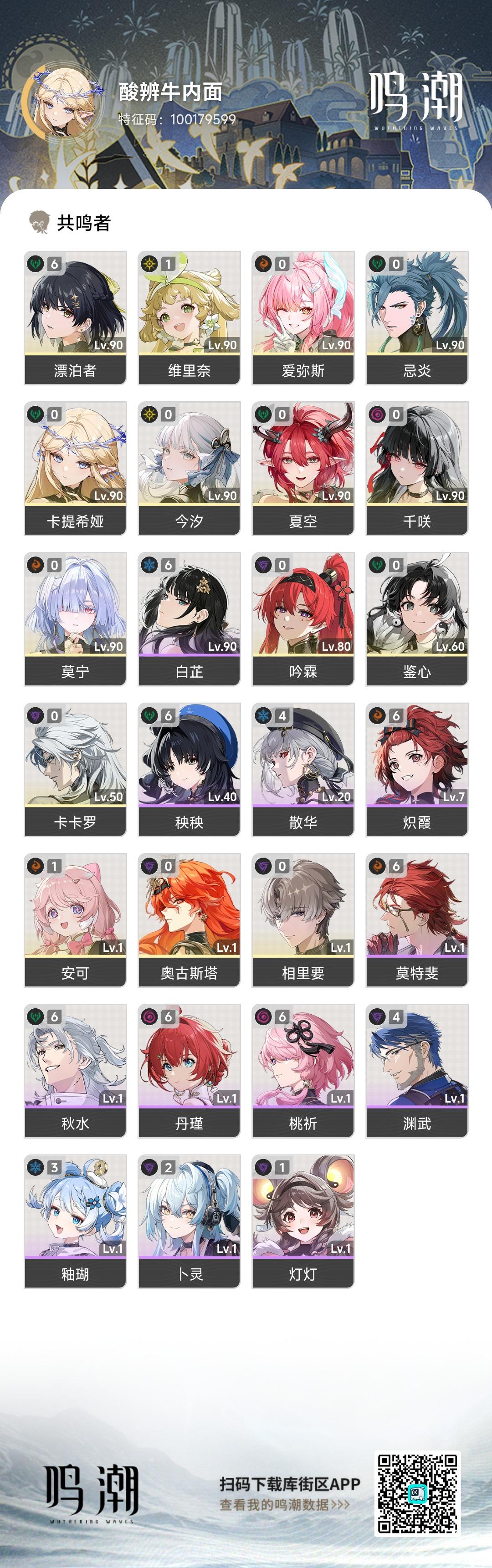Click the 共鸣者 section icon
The height and width of the screenshot is (1568, 492).
click(x=40, y=222)
